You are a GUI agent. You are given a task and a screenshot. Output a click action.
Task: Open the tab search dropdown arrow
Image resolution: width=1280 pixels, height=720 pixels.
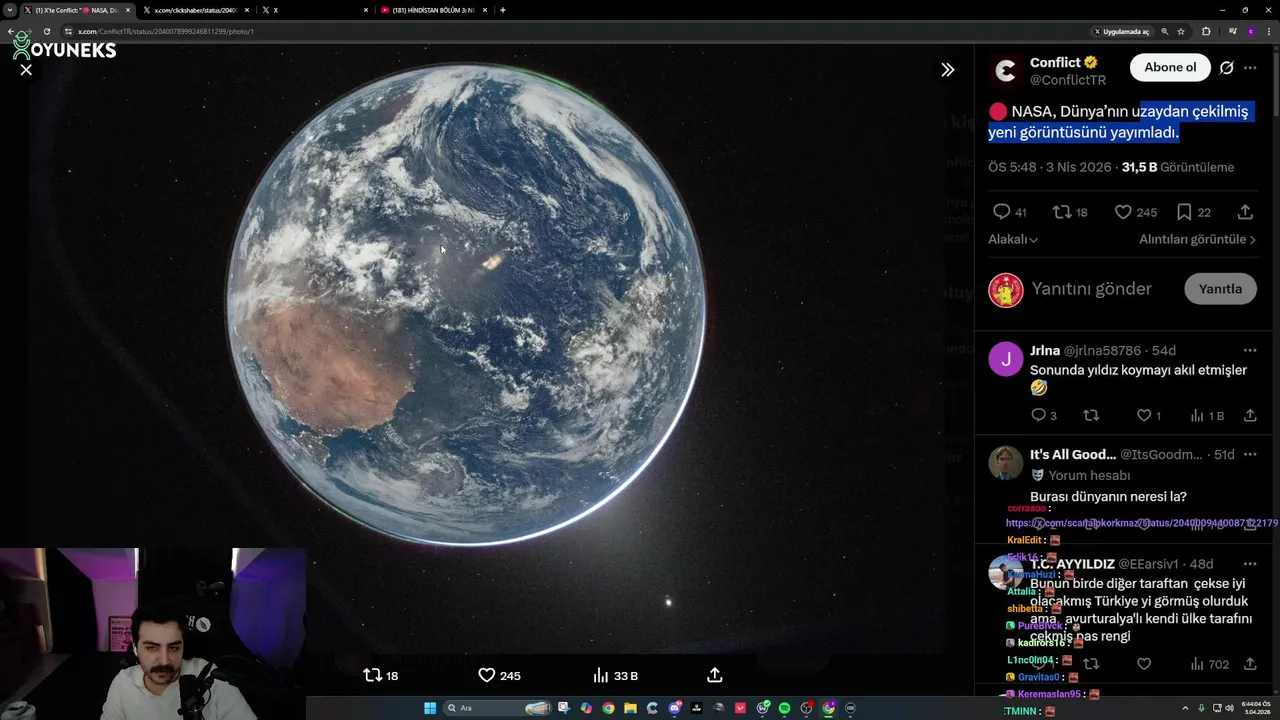point(9,10)
